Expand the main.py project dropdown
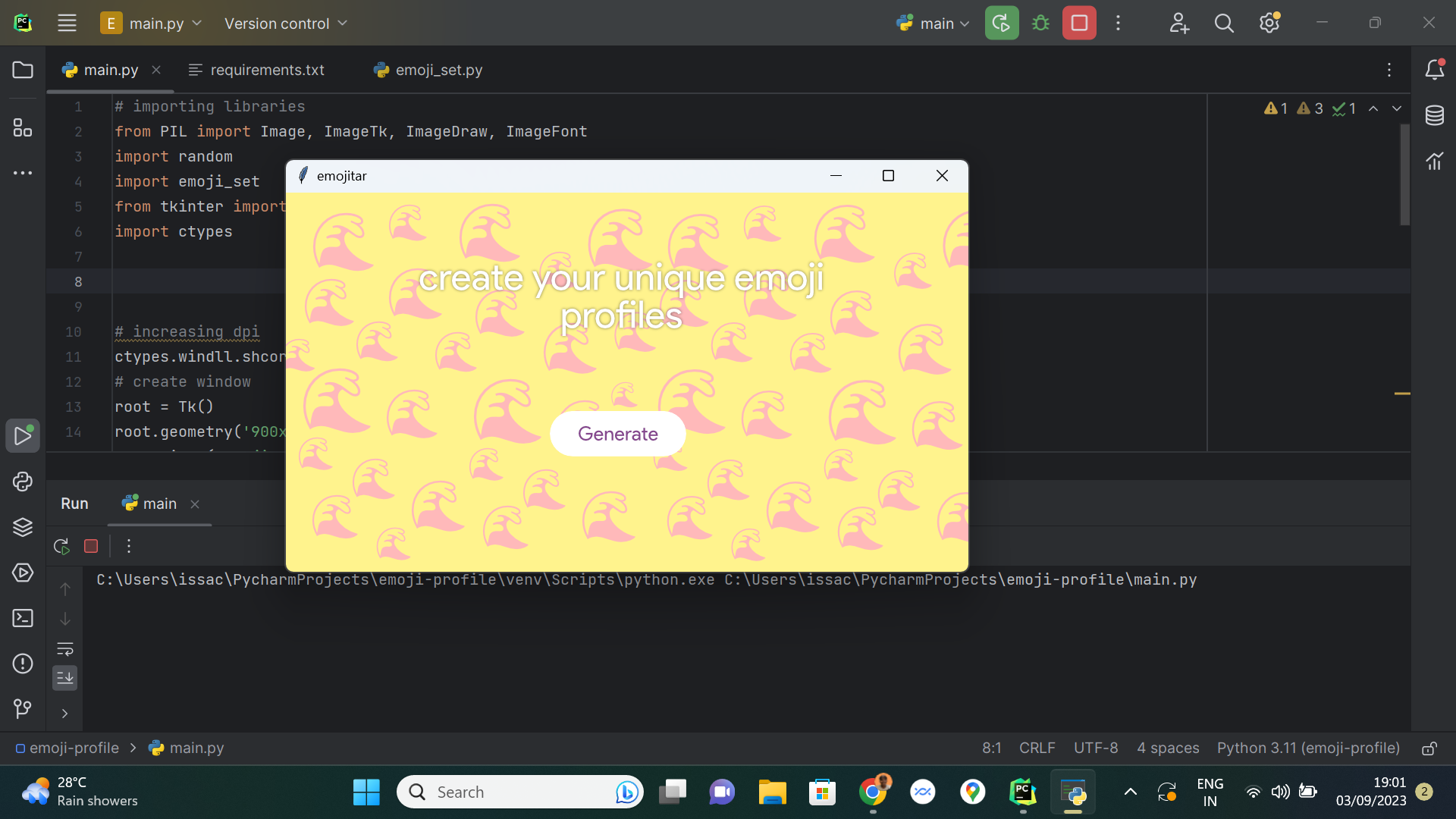This screenshot has height=819, width=1456. (152, 24)
